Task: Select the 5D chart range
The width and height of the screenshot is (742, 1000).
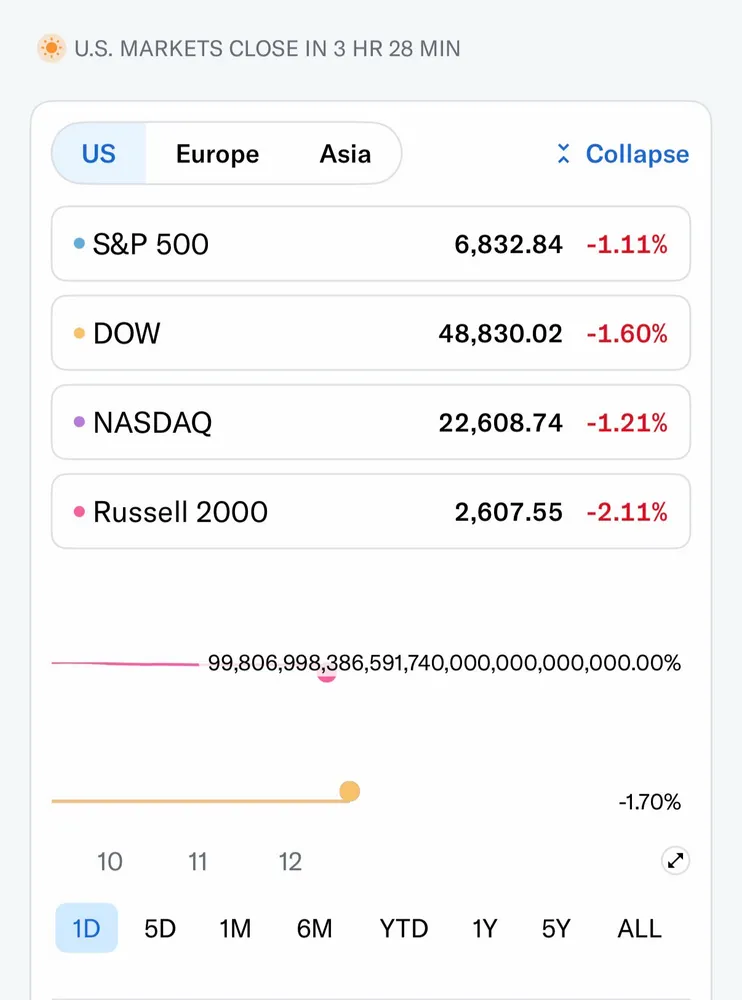Action: (160, 928)
